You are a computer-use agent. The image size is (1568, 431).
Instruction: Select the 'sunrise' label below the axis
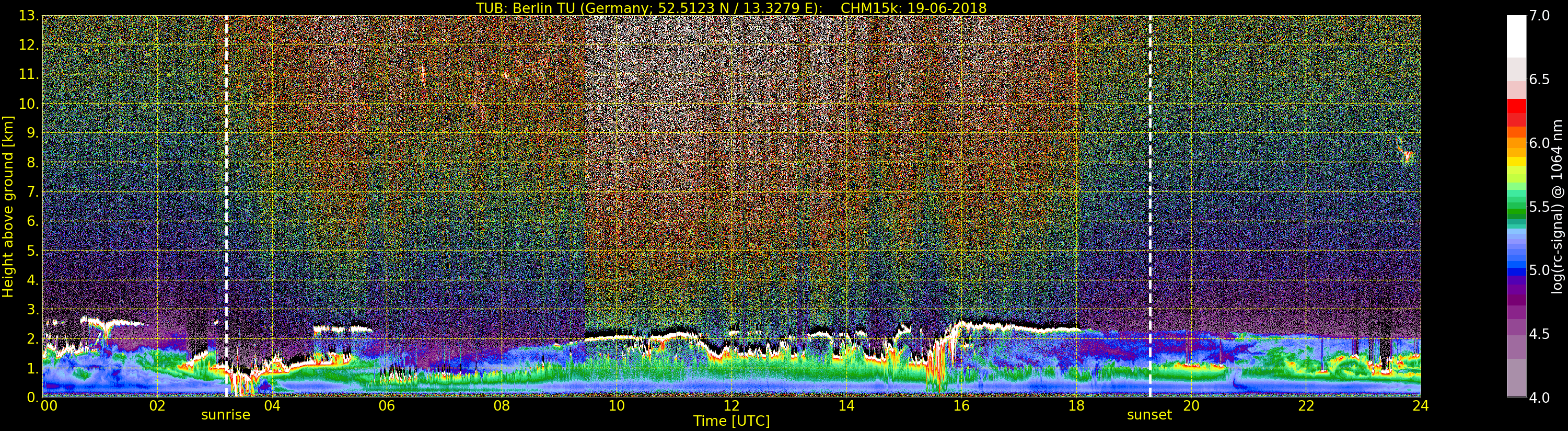[226, 415]
